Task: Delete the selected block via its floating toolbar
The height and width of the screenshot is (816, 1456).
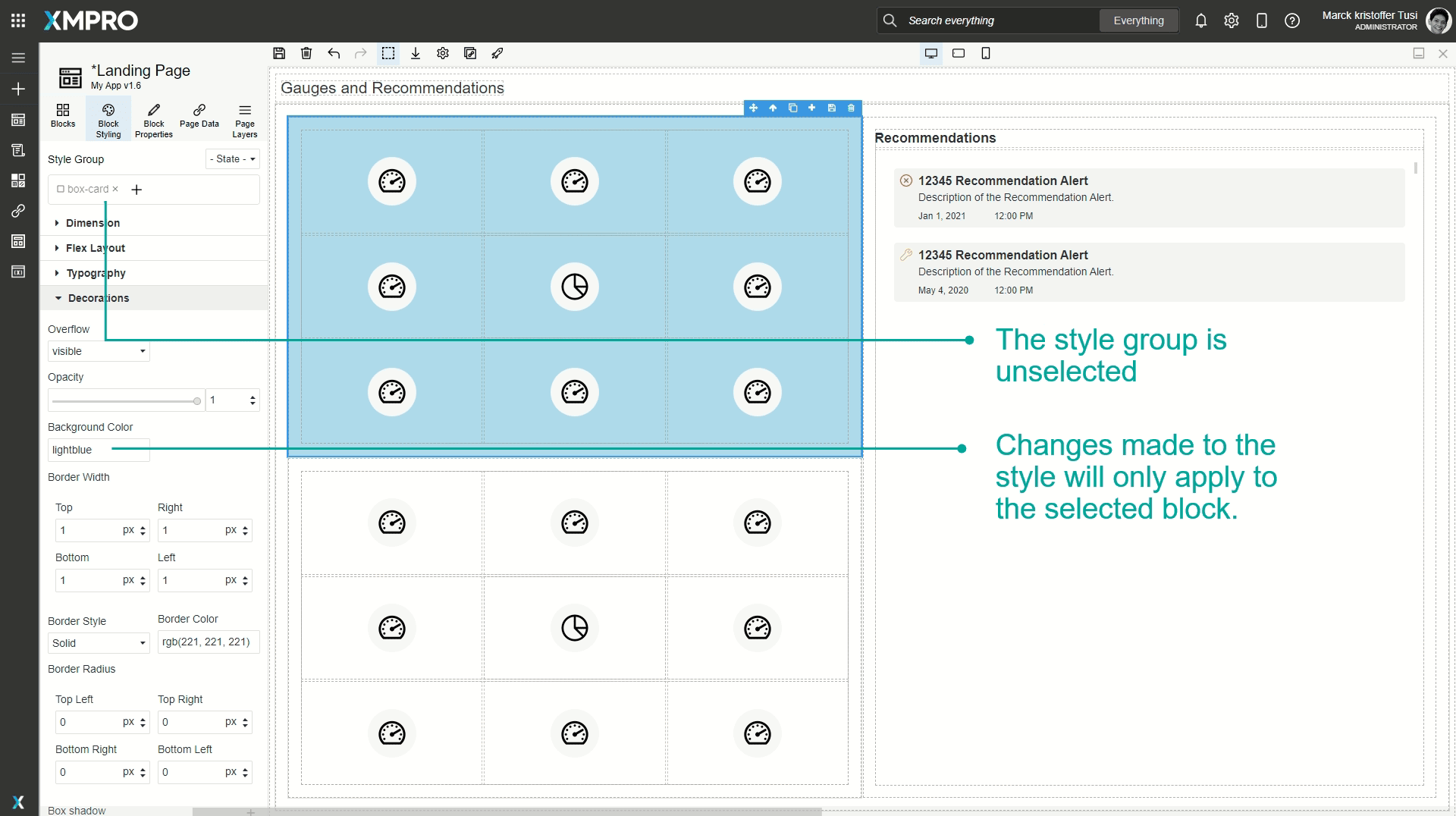Action: tap(851, 108)
